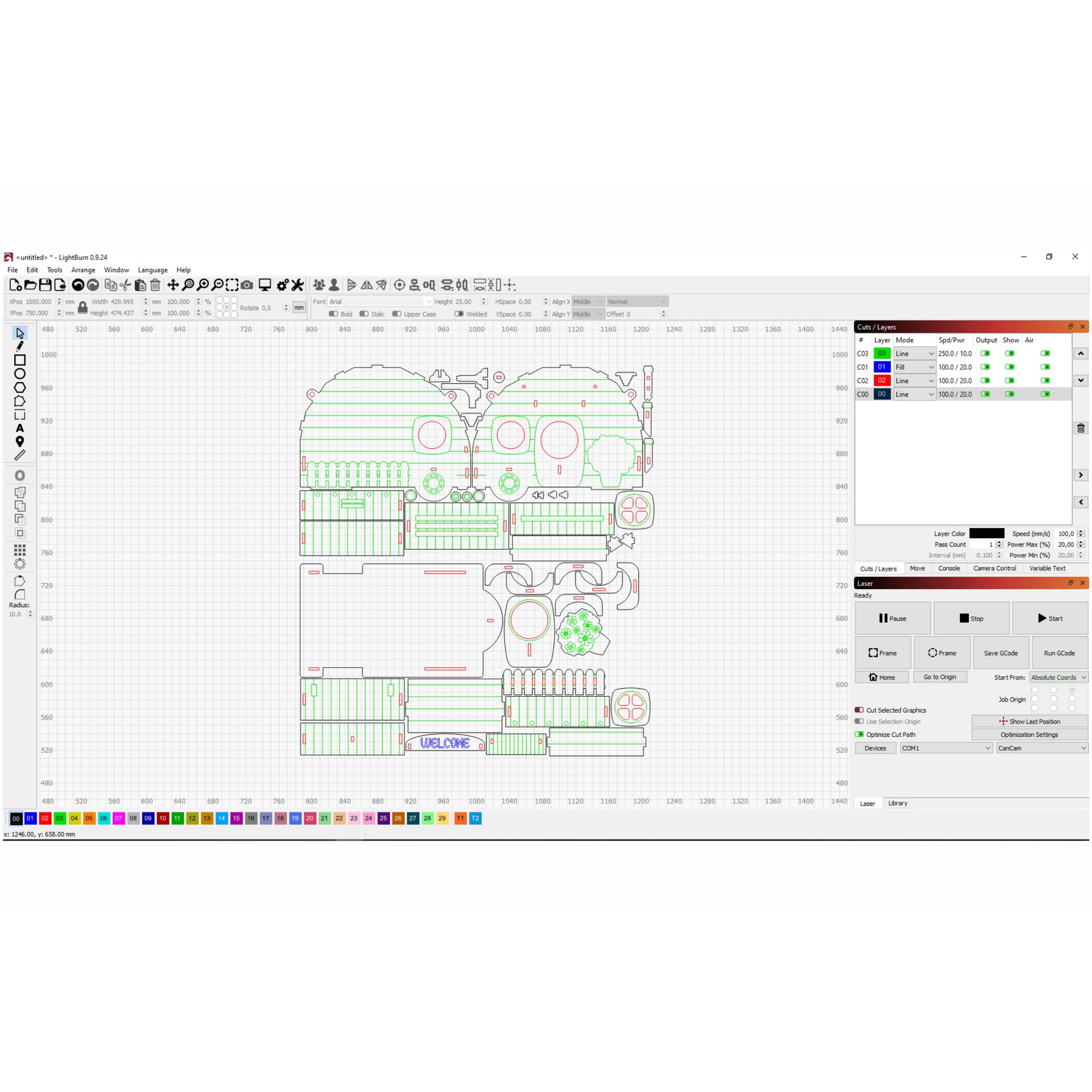This screenshot has height=1092, width=1092.
Task: Select the Draw Lines pencil tool
Action: click(x=20, y=346)
